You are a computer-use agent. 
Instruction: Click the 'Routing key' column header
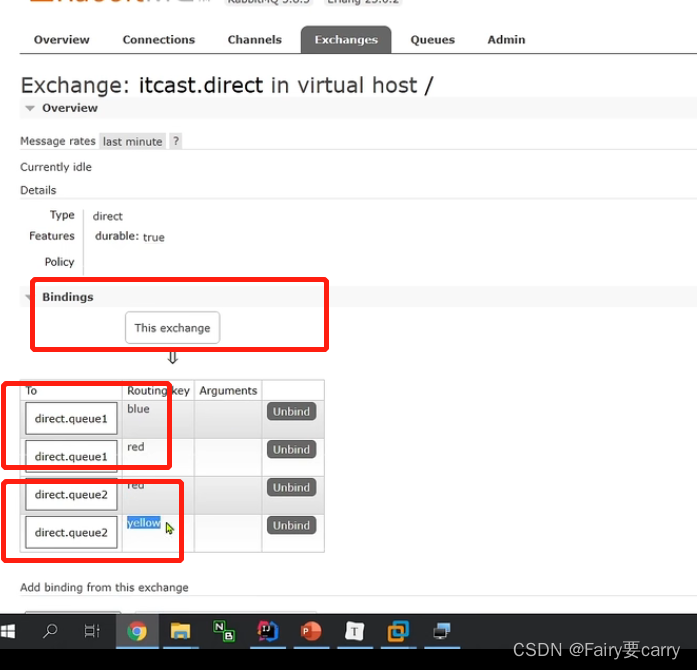[x=158, y=390]
